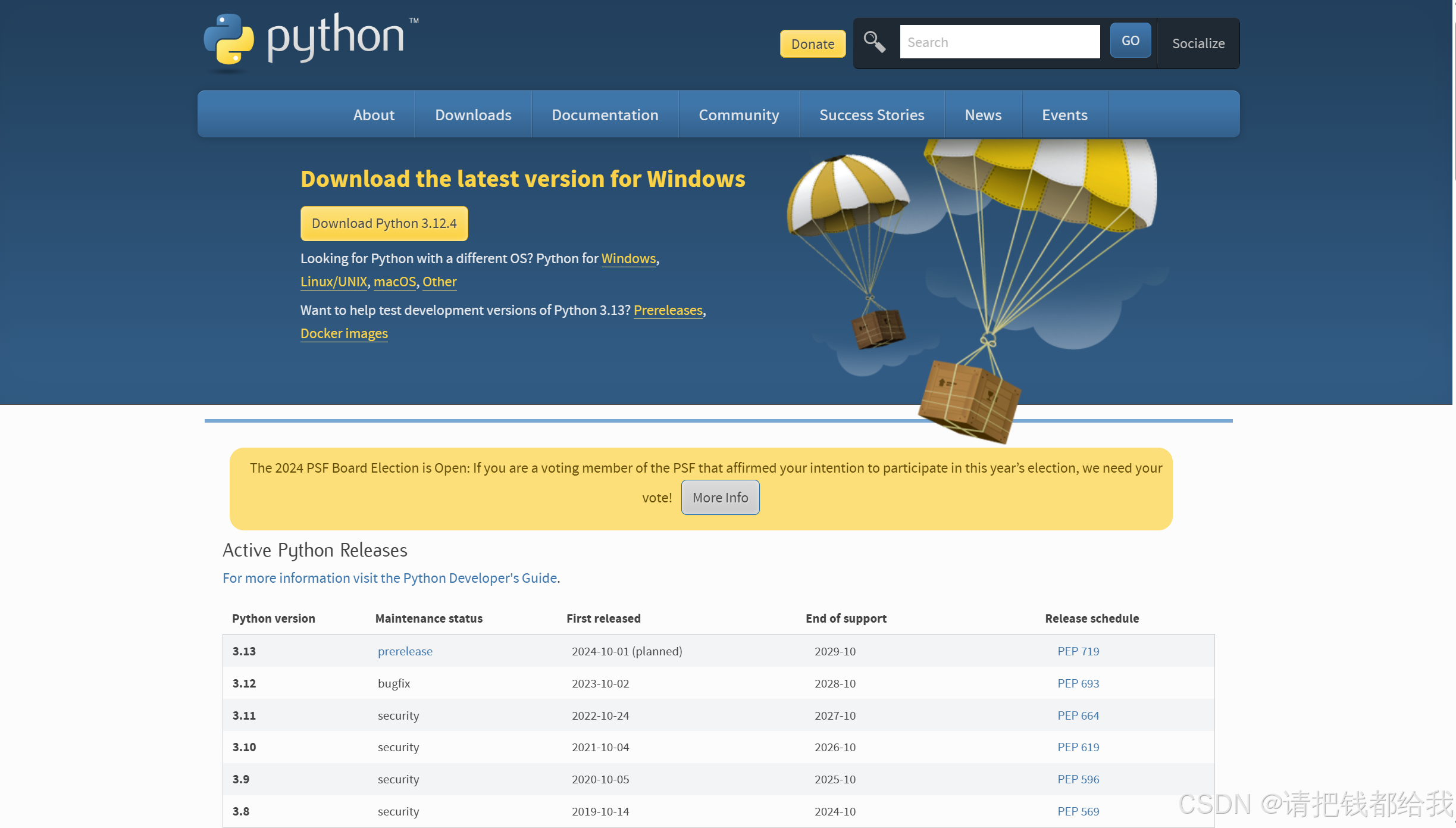Click the 3.10 version cell

pyautogui.click(x=244, y=747)
